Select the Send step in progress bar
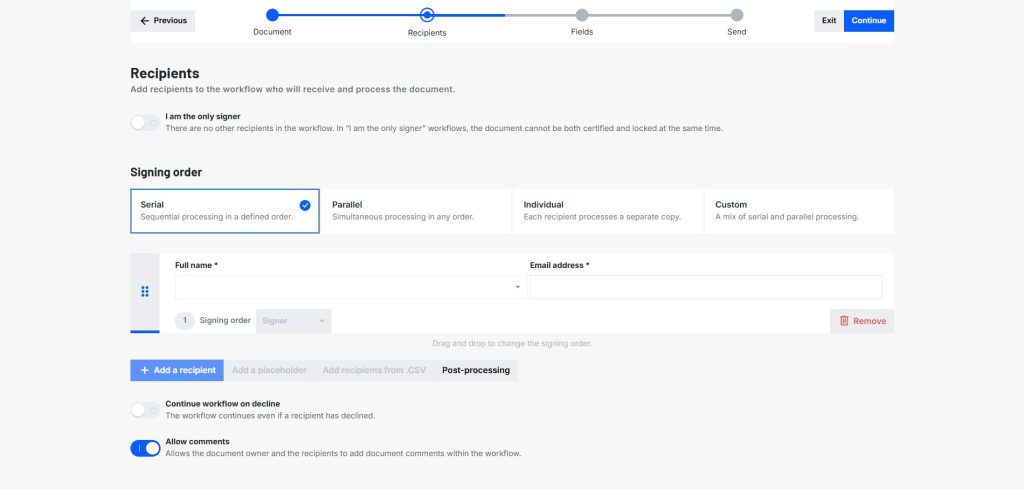The image size is (1024, 489). pos(737,15)
